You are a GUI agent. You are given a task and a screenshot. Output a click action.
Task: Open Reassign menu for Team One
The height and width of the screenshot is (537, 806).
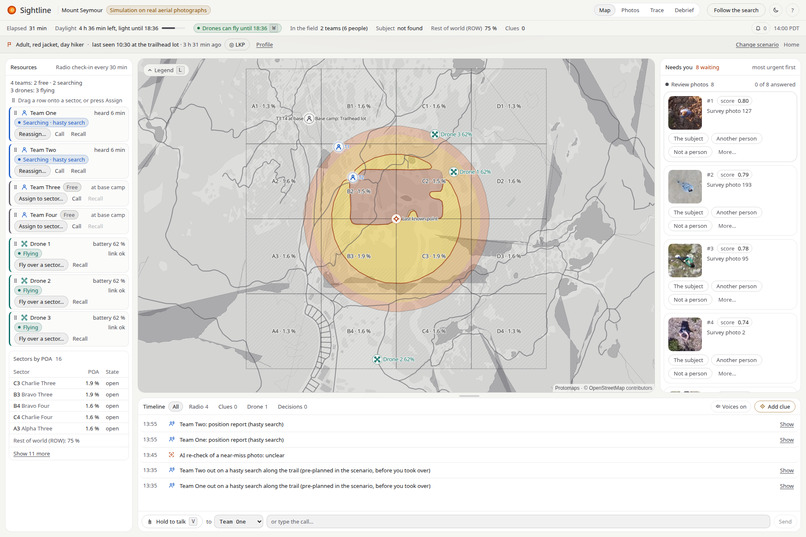pos(32,134)
